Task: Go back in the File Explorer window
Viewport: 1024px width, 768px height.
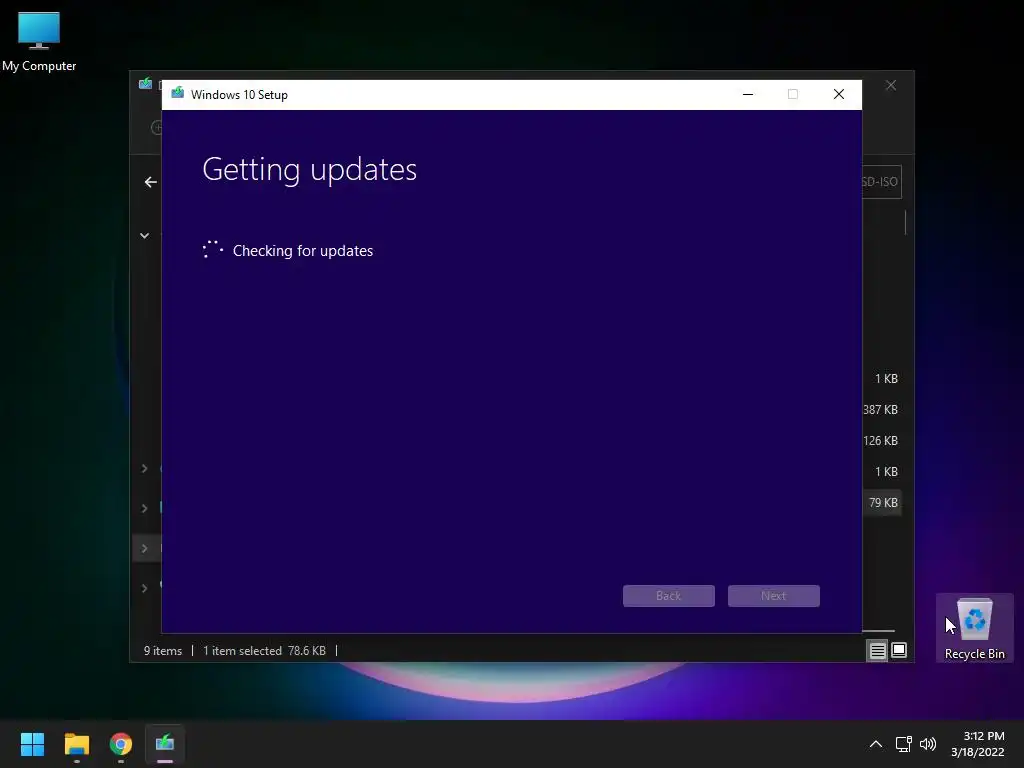Action: (151, 182)
